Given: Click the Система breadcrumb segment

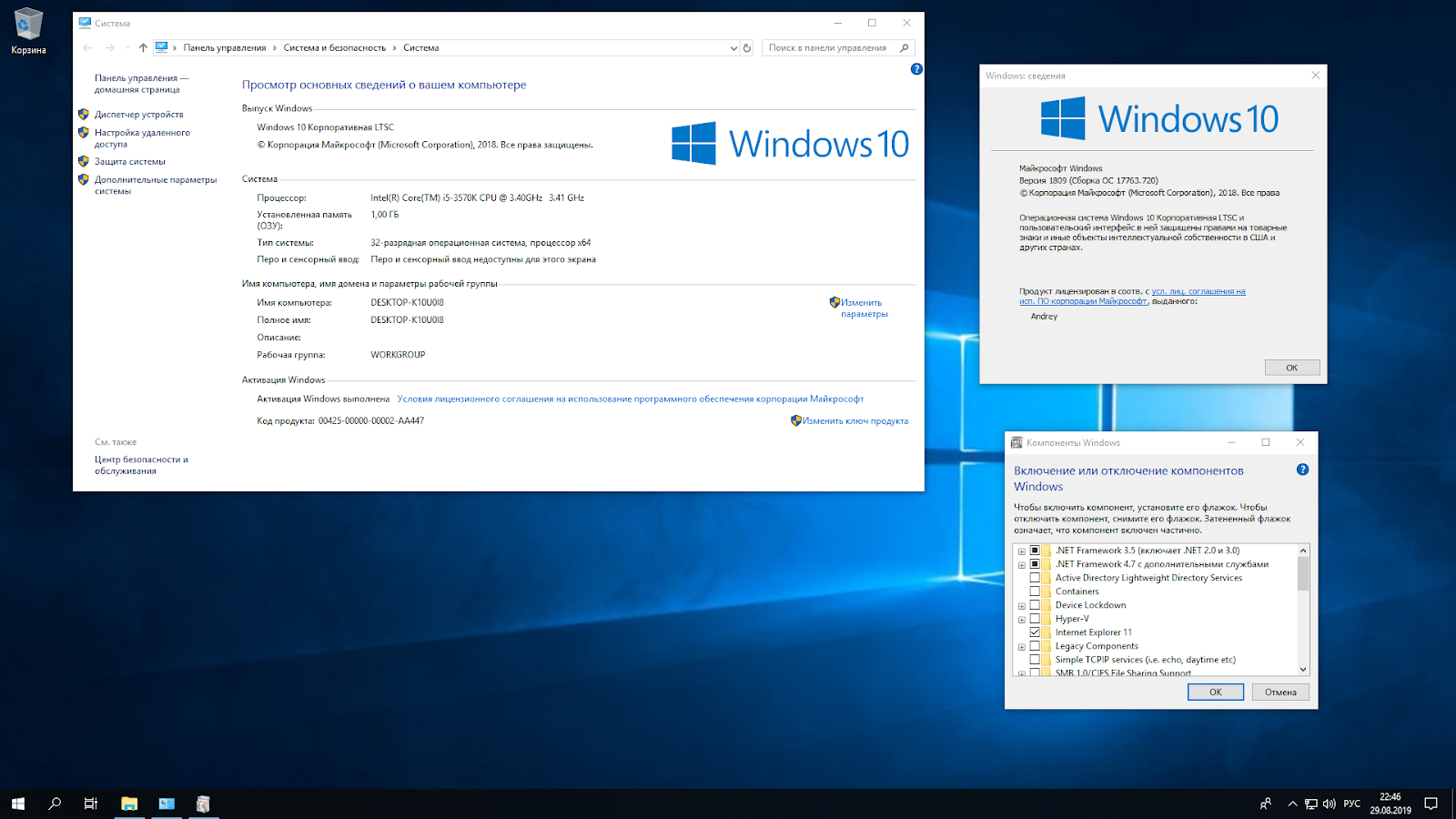Looking at the screenshot, I should 420,48.
